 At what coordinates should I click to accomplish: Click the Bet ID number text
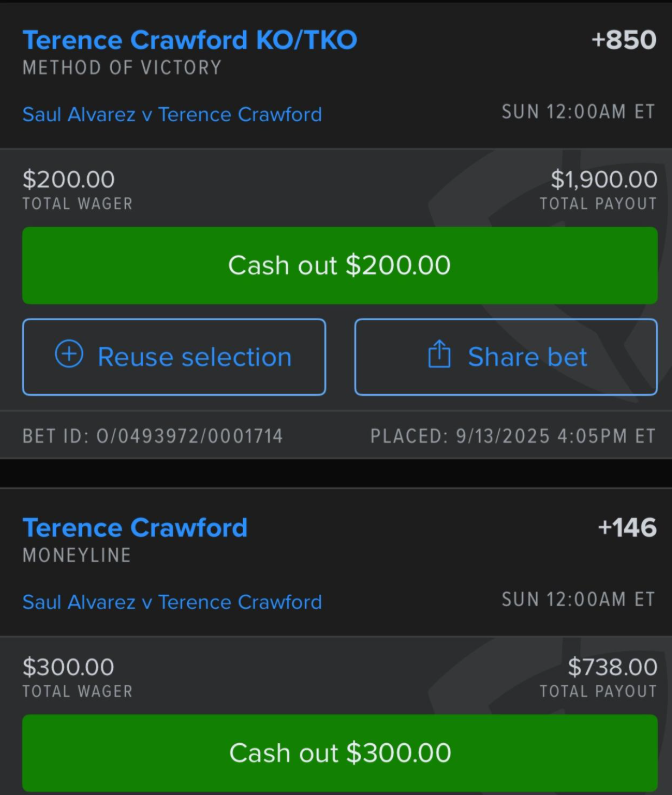coord(153,436)
